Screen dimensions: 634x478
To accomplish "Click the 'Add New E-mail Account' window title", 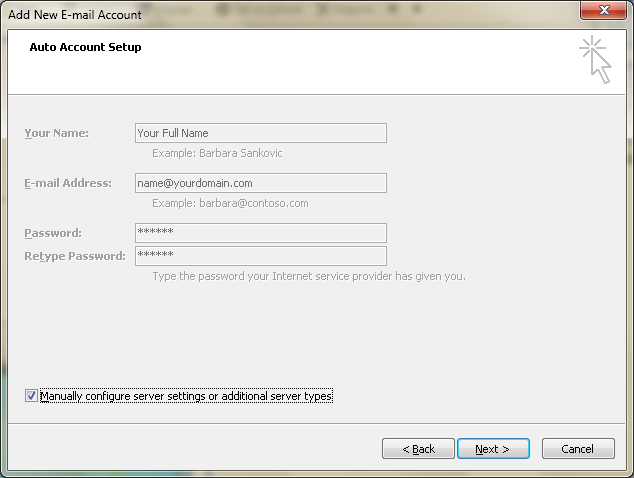I will 75,15.
